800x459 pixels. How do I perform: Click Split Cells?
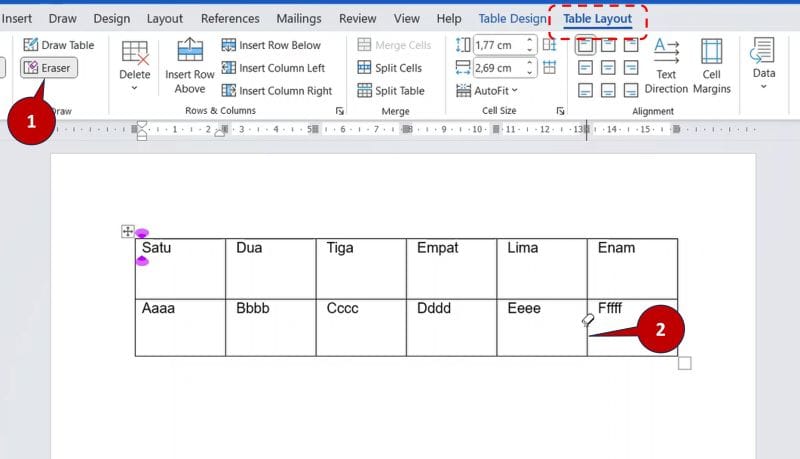[x=390, y=68]
